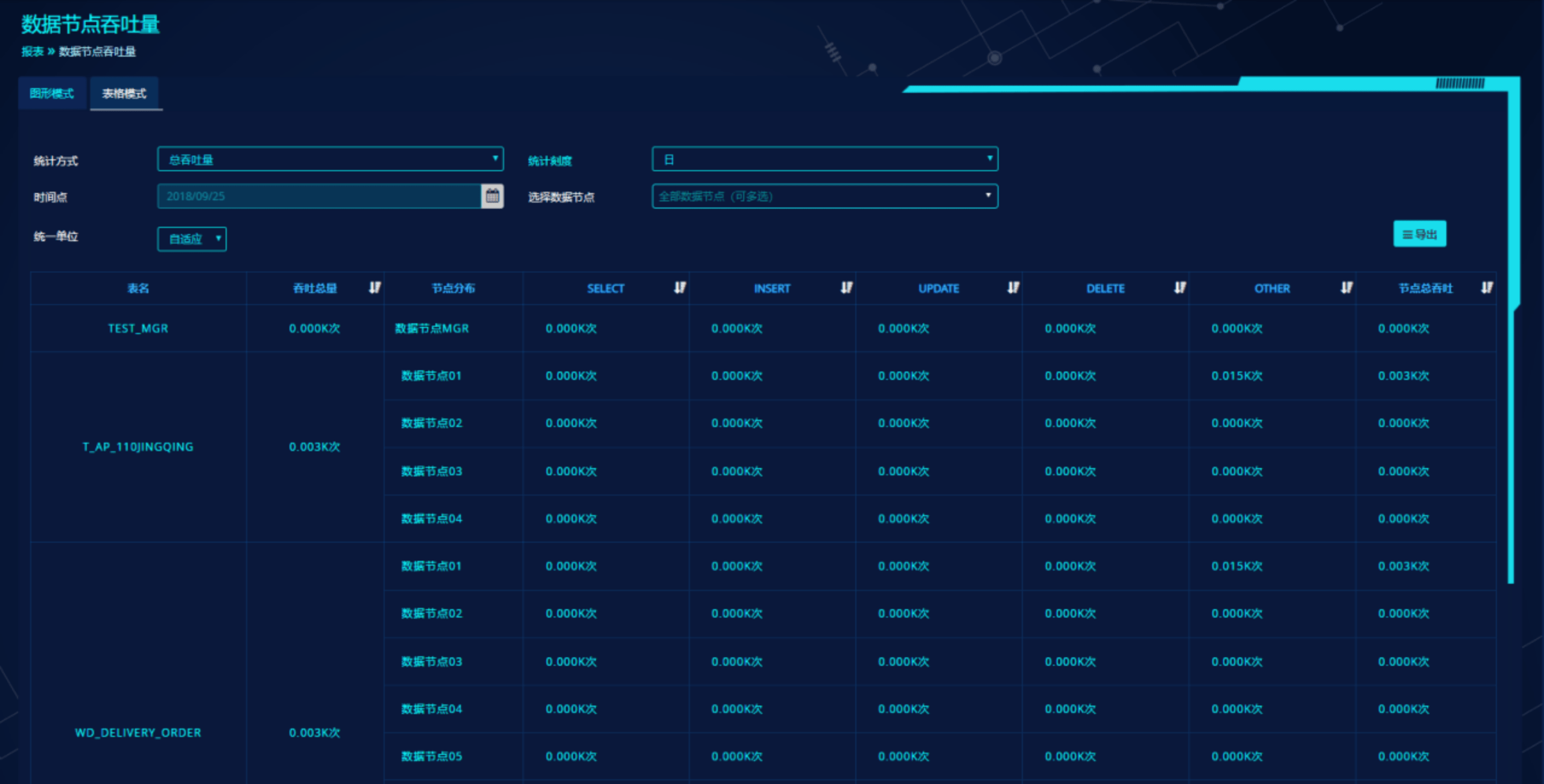Click sort icon beside INSERT header
Viewport: 1544px width, 784px height.
[x=847, y=288]
